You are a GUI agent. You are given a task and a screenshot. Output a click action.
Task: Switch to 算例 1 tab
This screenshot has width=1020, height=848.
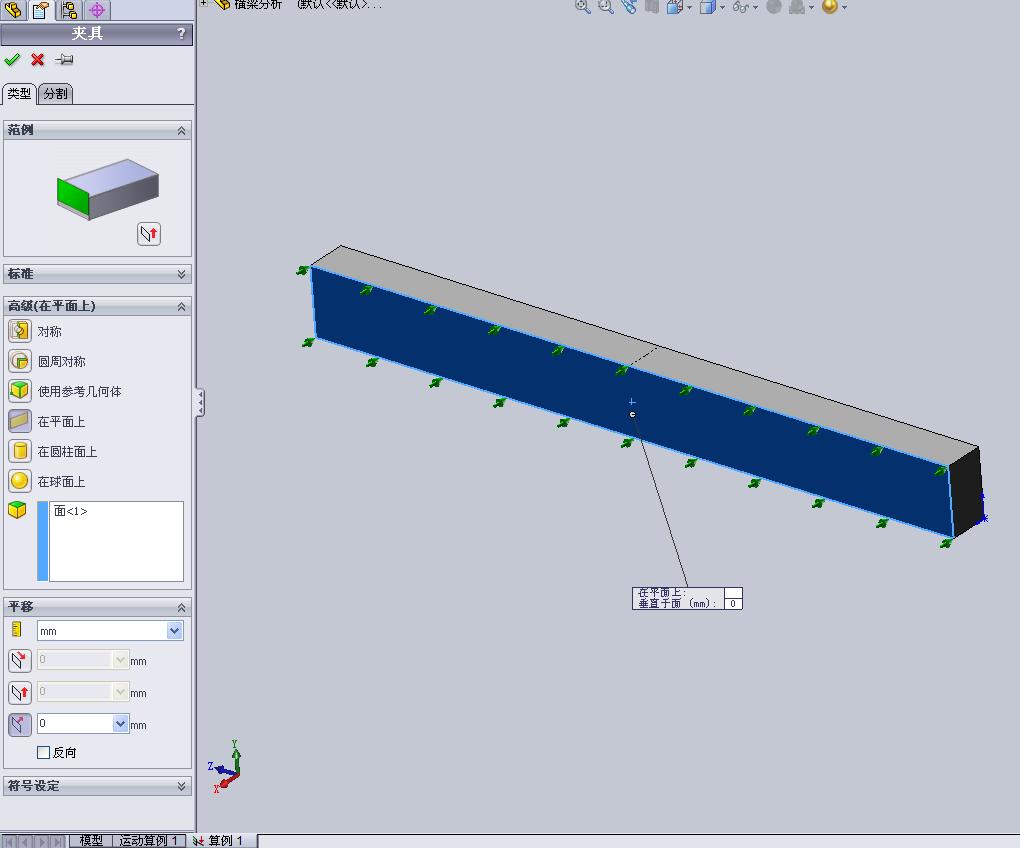click(x=221, y=841)
